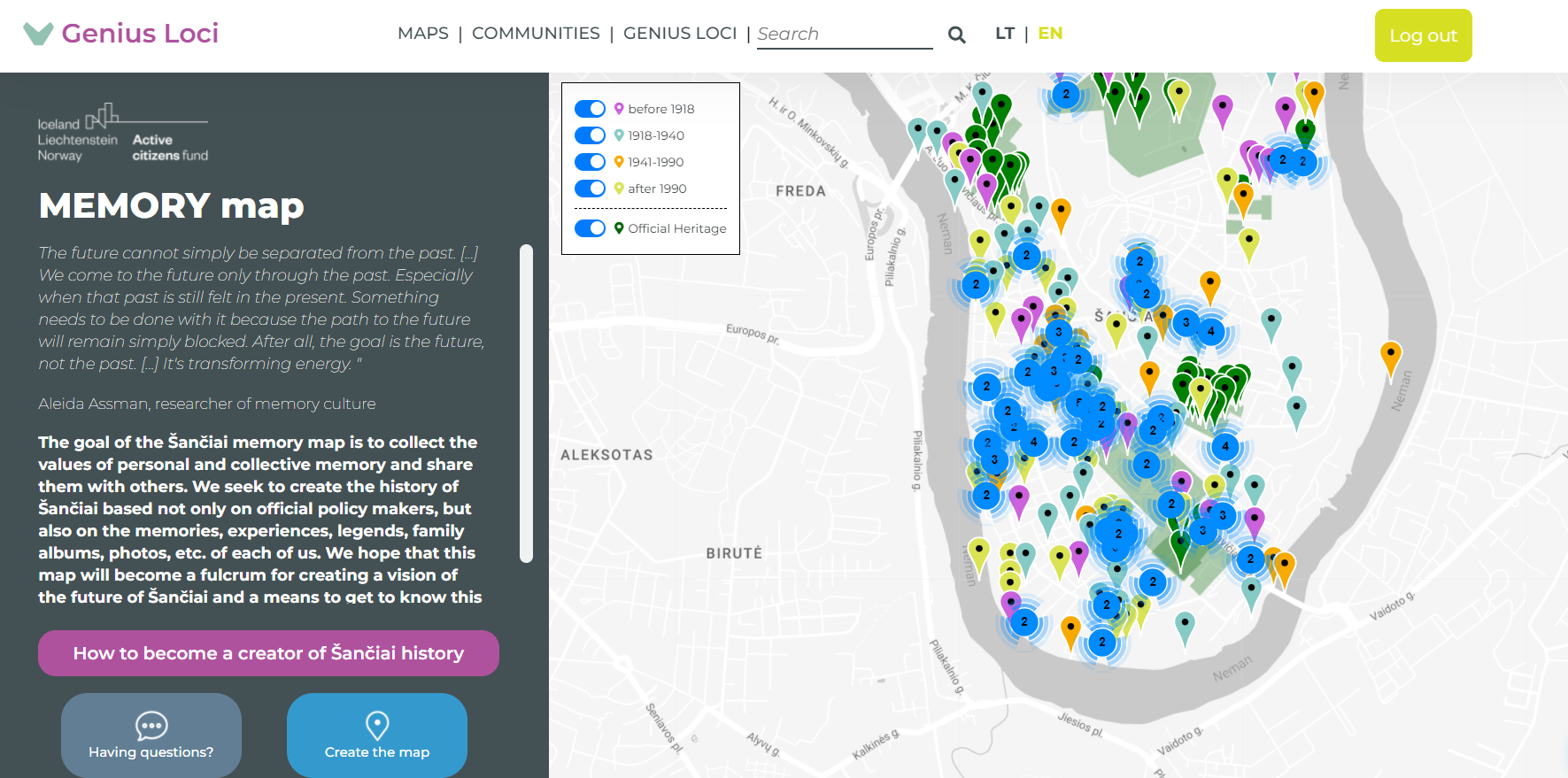The image size is (1568, 778).
Task: Toggle off the before 1918 layer
Action: tap(590, 109)
